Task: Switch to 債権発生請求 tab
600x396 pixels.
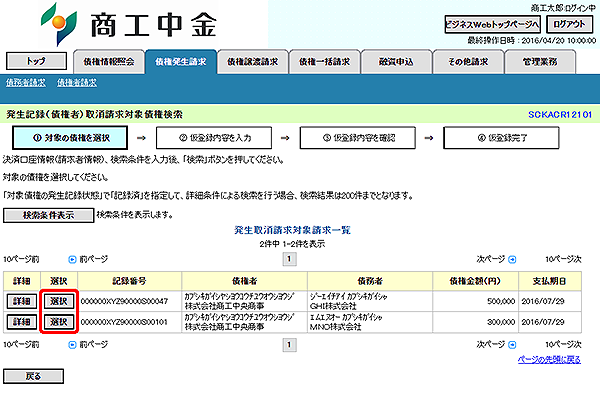Action: pyautogui.click(x=181, y=62)
